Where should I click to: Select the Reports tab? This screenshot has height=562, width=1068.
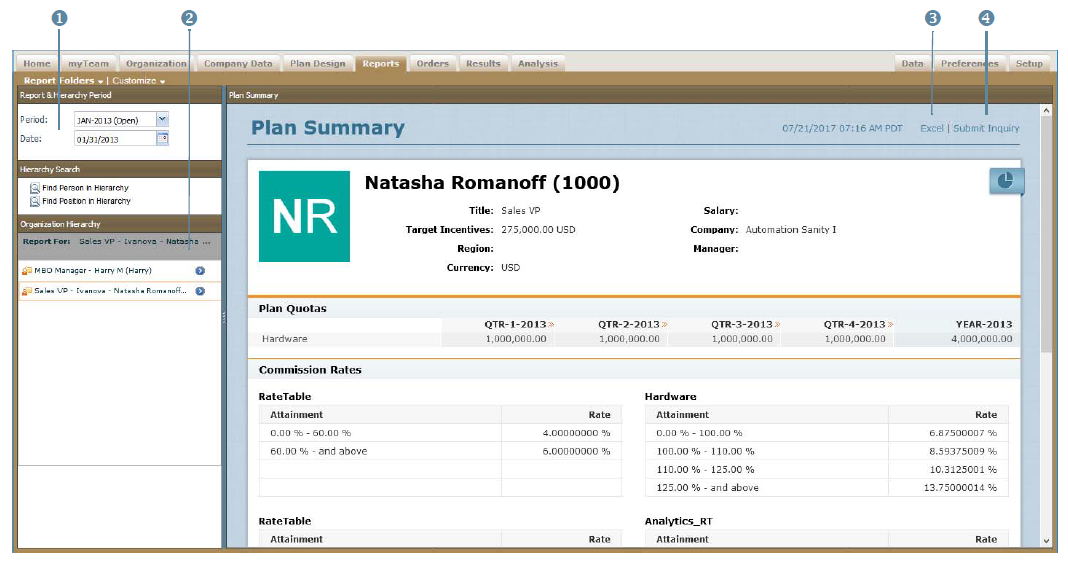381,63
